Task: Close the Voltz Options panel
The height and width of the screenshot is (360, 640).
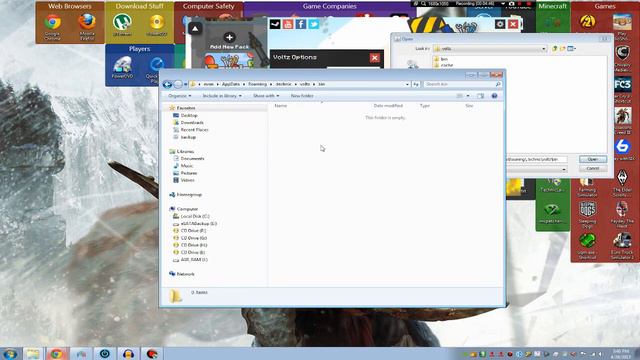Action: (375, 58)
